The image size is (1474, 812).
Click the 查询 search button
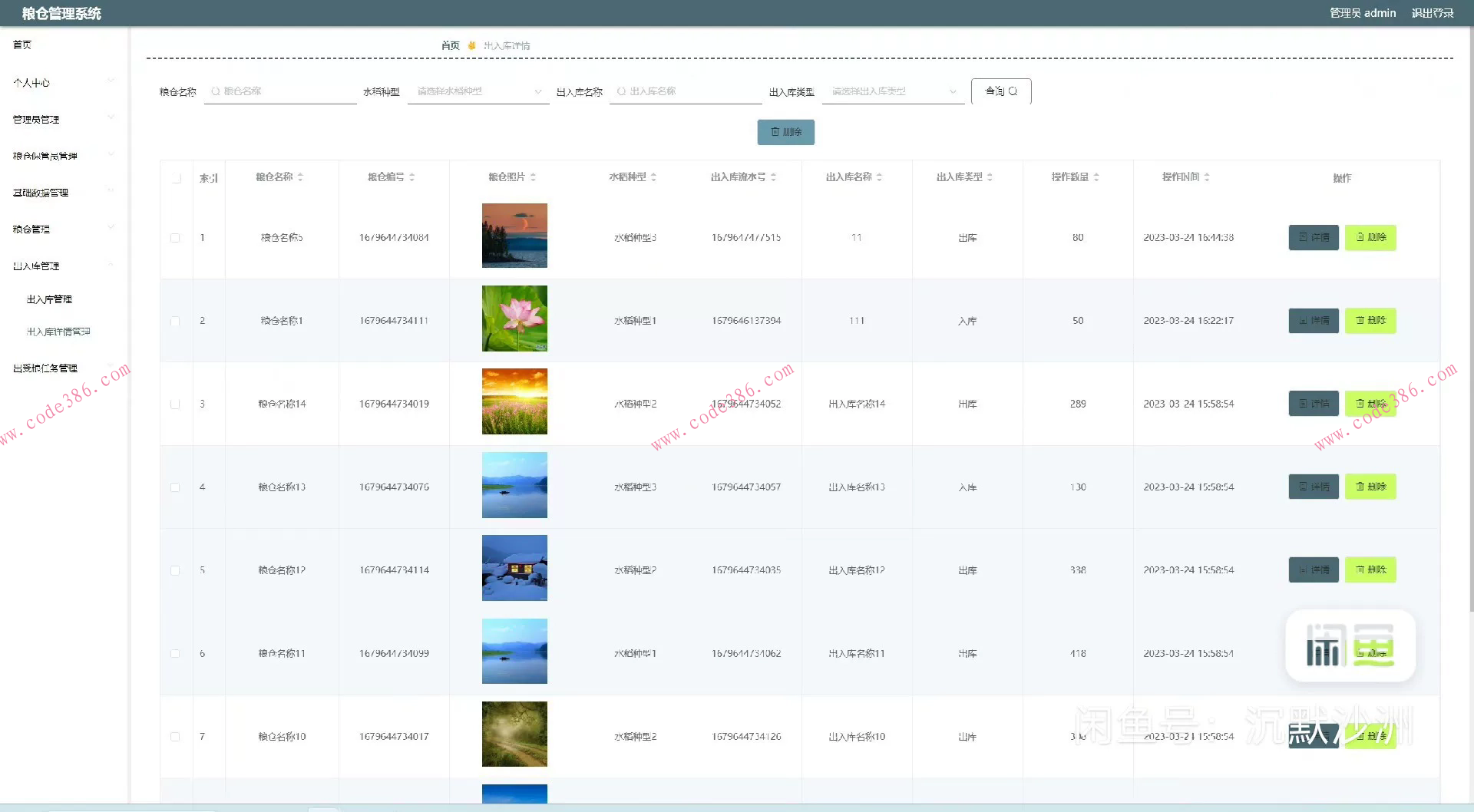coord(1000,91)
